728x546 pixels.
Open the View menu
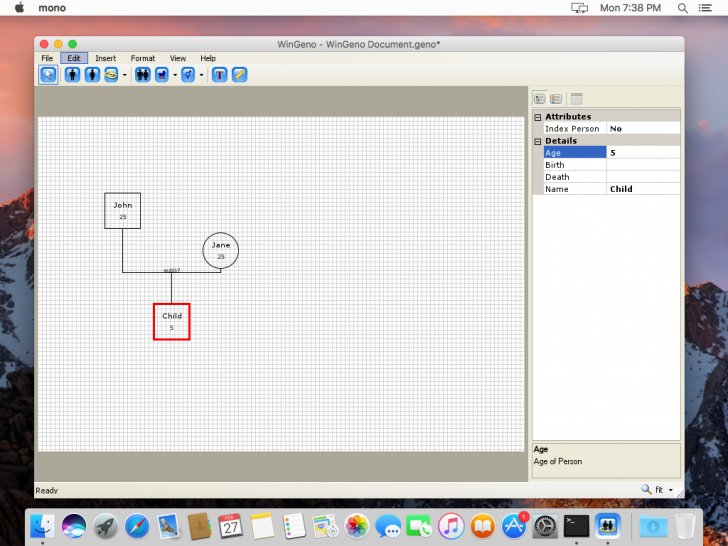178,58
